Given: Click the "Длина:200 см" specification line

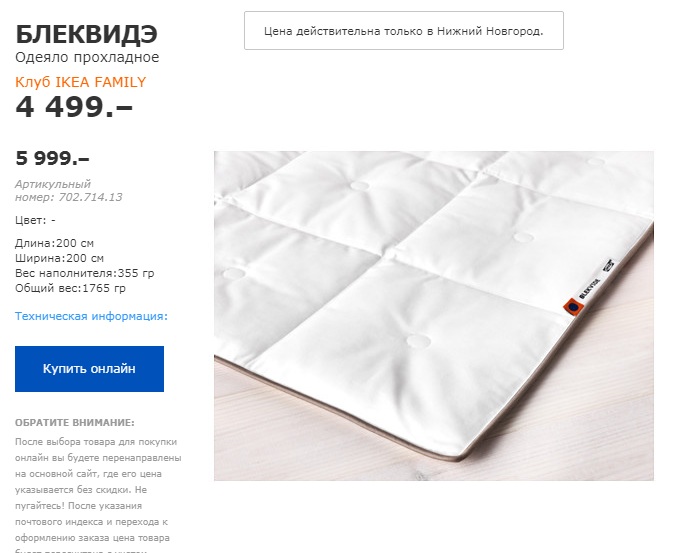Looking at the screenshot, I should pyautogui.click(x=54, y=243).
